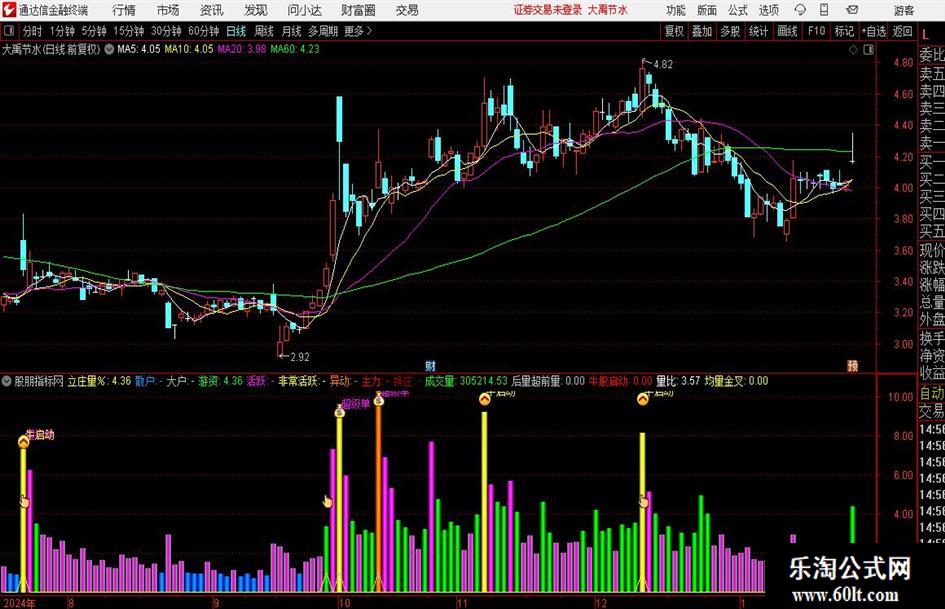Open the 市场 menu
This screenshot has height=609, width=945.
click(168, 10)
